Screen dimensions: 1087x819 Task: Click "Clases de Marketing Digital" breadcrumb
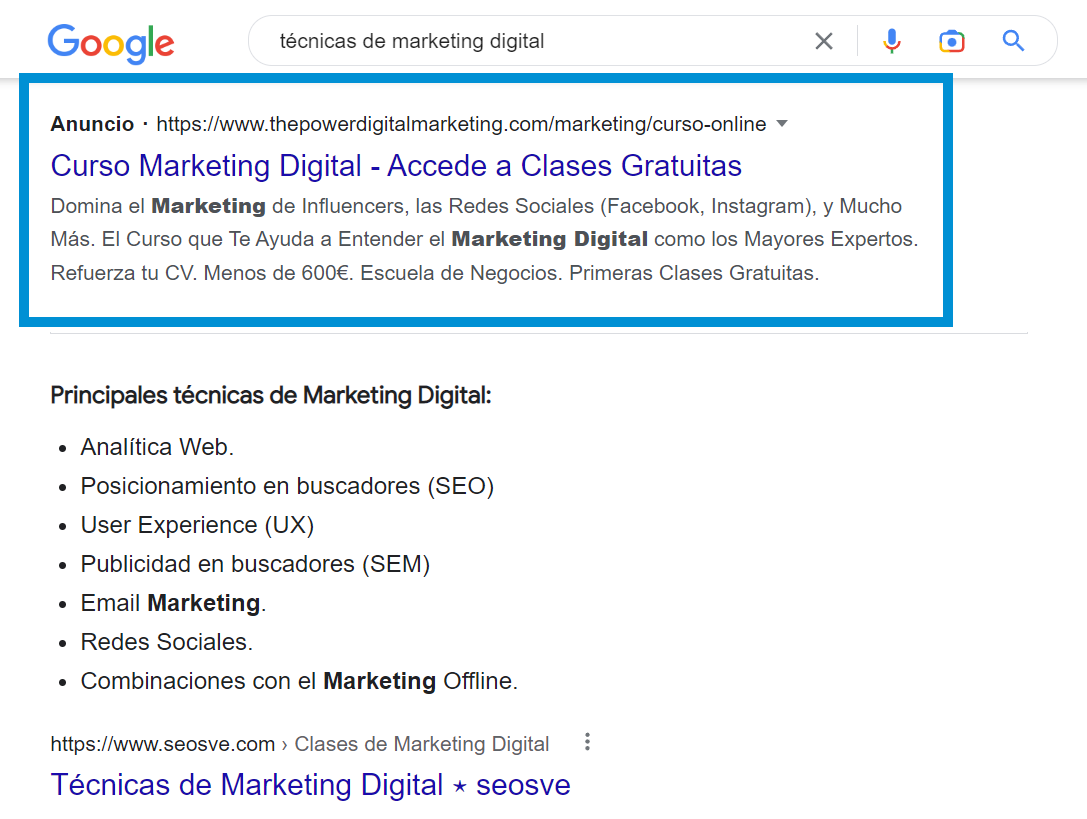[422, 744]
